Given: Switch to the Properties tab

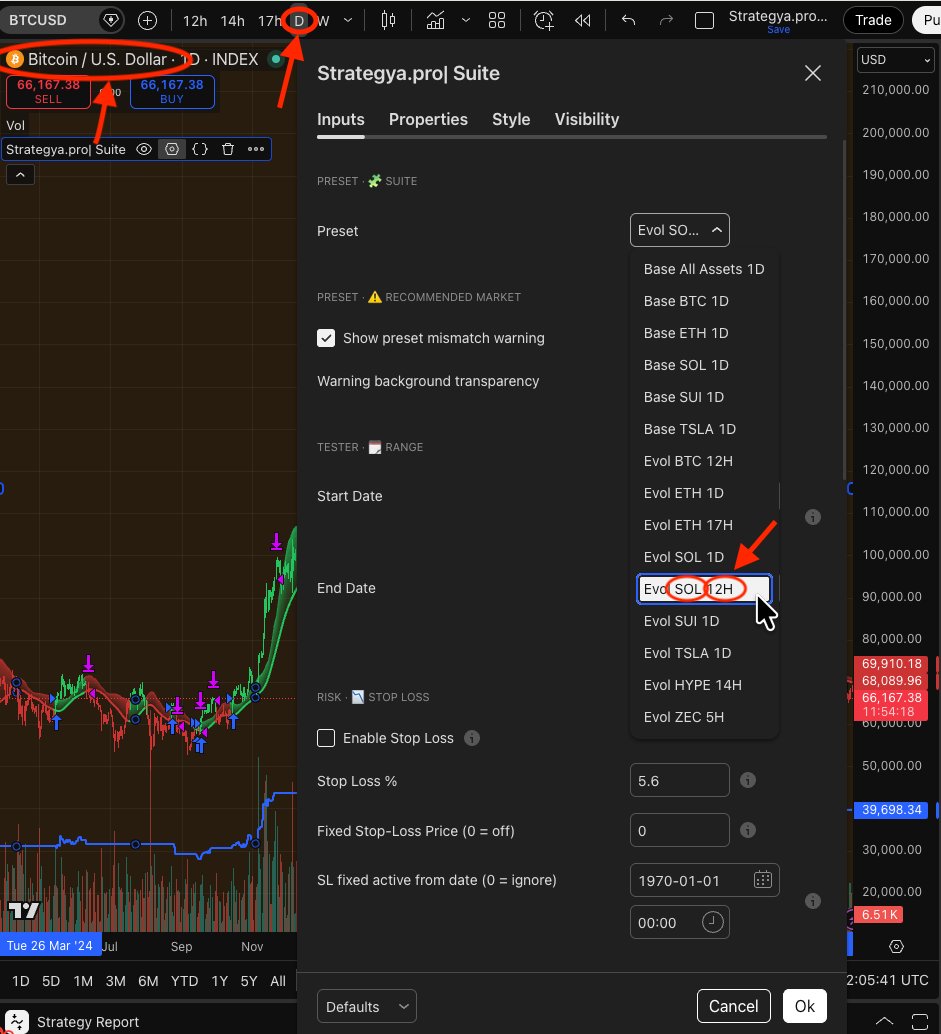Looking at the screenshot, I should click(x=428, y=119).
